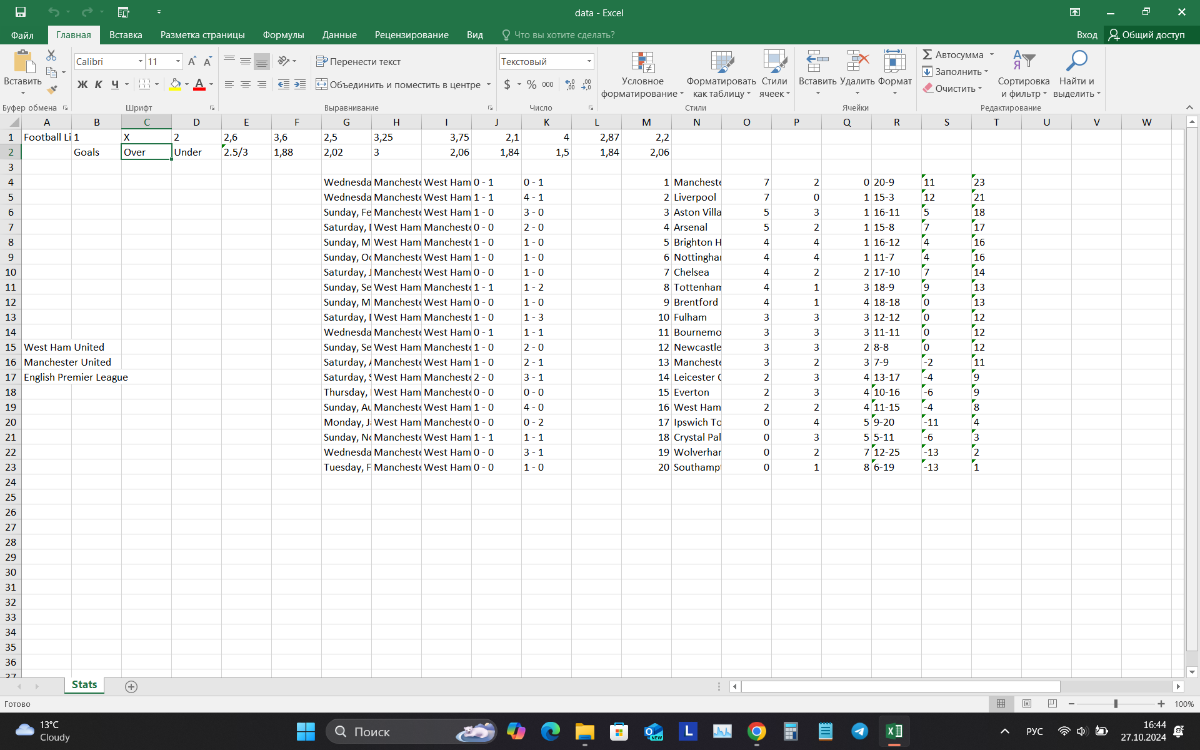
Task: Click the Общий доступ share button
Action: click(1147, 34)
